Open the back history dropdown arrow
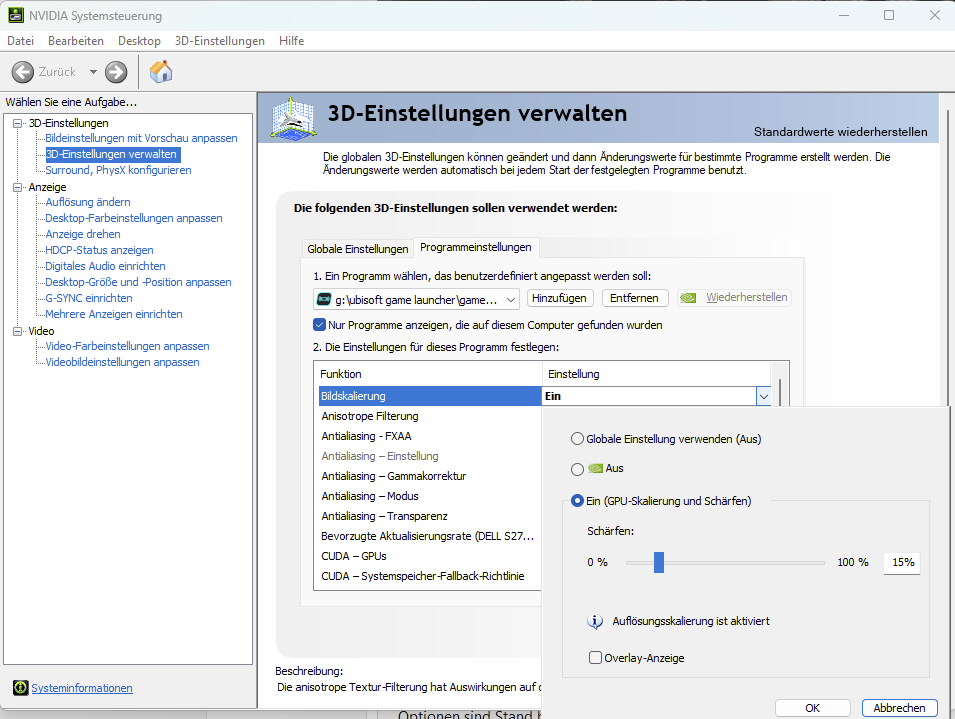955x719 pixels. point(93,72)
